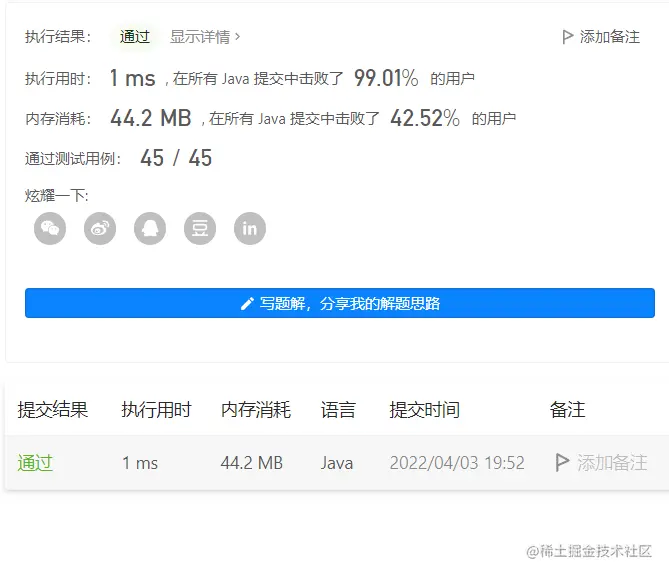Click the 提交时间 column header
This screenshot has width=669, height=576.
coord(425,410)
